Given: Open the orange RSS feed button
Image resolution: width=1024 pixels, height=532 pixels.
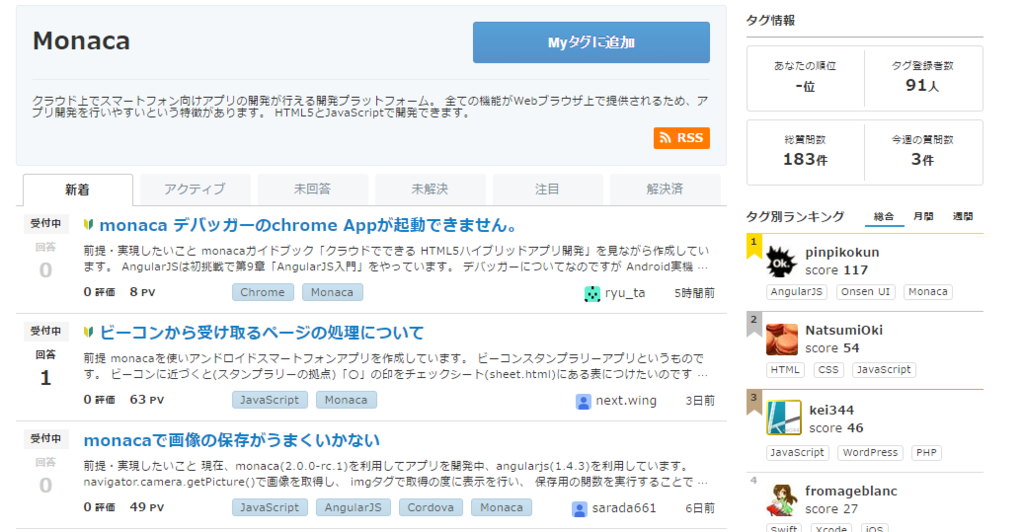Looking at the screenshot, I should [x=681, y=138].
